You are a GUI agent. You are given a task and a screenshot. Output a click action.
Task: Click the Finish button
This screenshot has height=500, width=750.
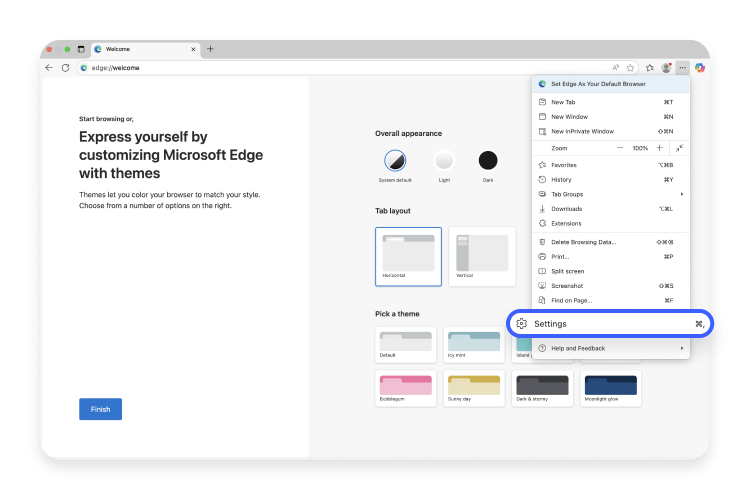coord(100,409)
